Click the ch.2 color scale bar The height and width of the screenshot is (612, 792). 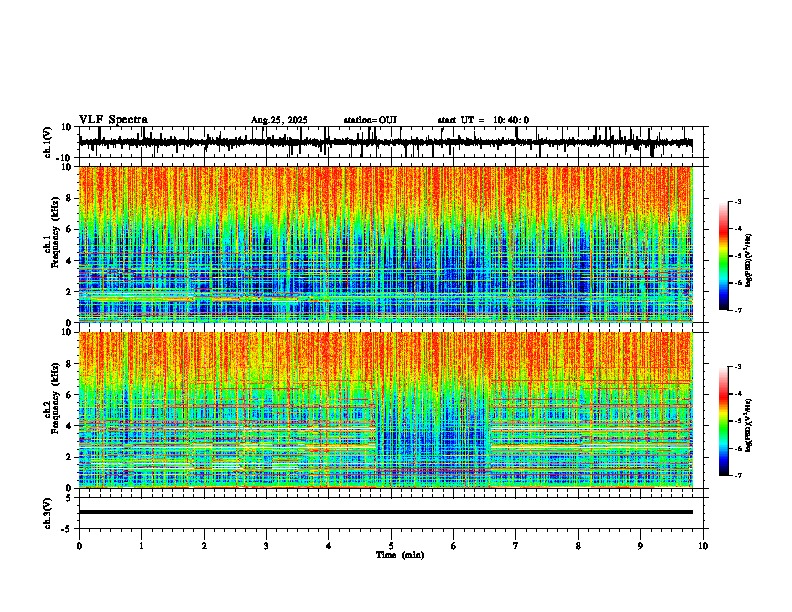pos(724,421)
